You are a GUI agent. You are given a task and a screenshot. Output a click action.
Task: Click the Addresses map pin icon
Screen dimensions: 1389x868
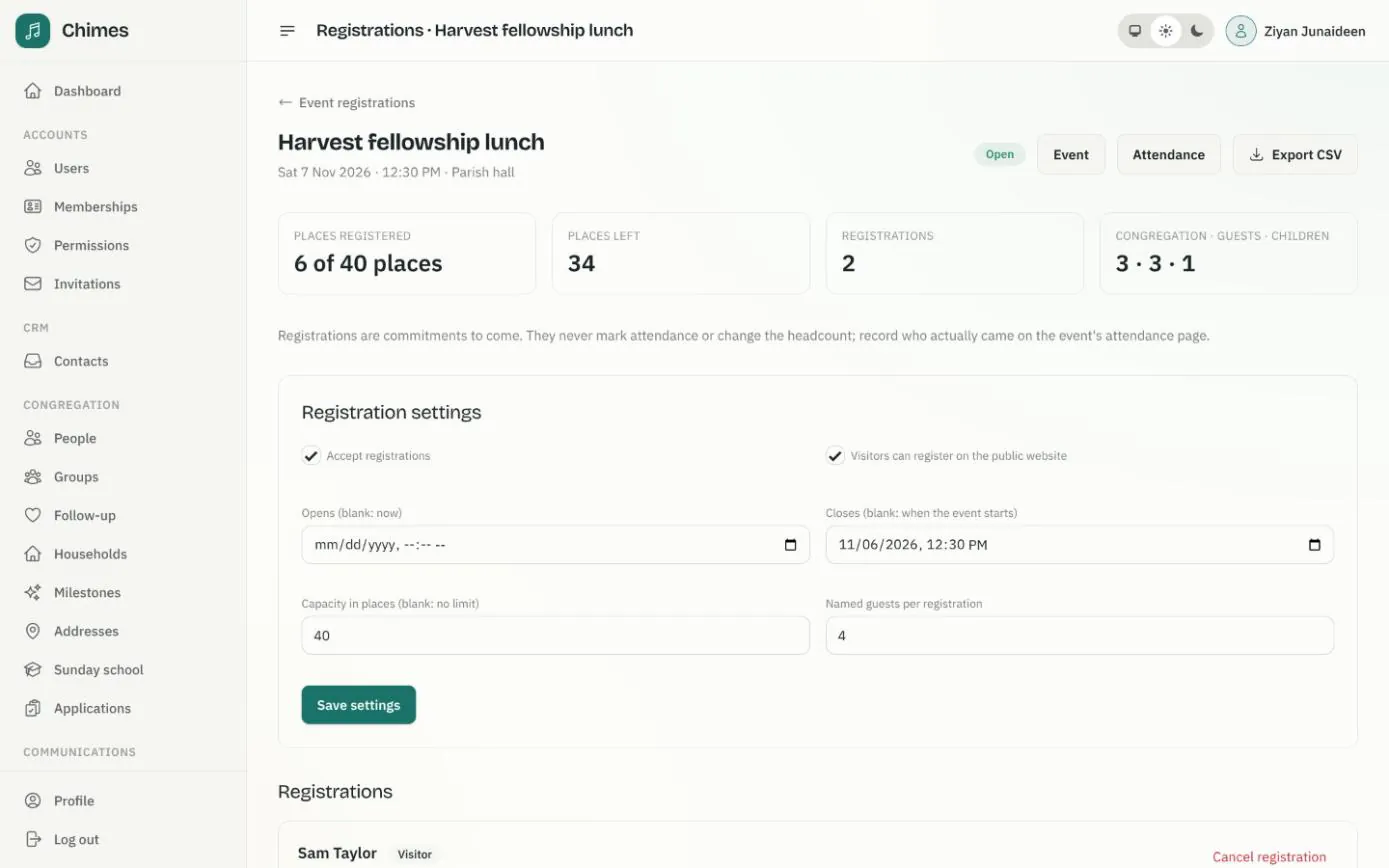point(33,631)
